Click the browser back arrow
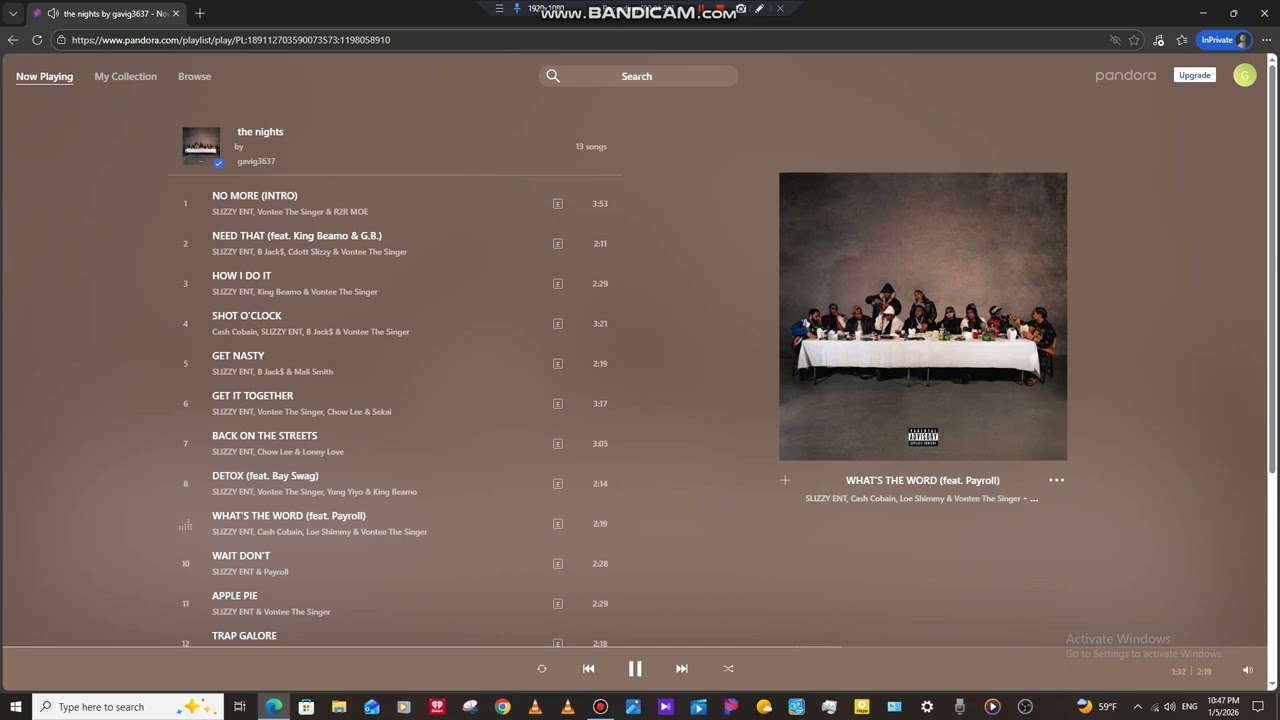 click(12, 40)
